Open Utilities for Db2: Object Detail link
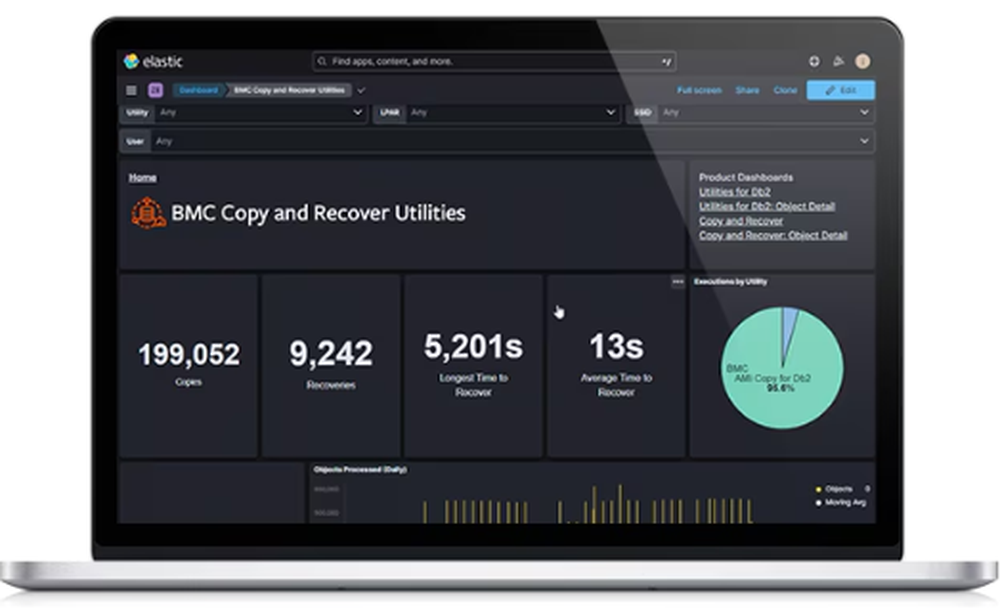 click(x=767, y=206)
